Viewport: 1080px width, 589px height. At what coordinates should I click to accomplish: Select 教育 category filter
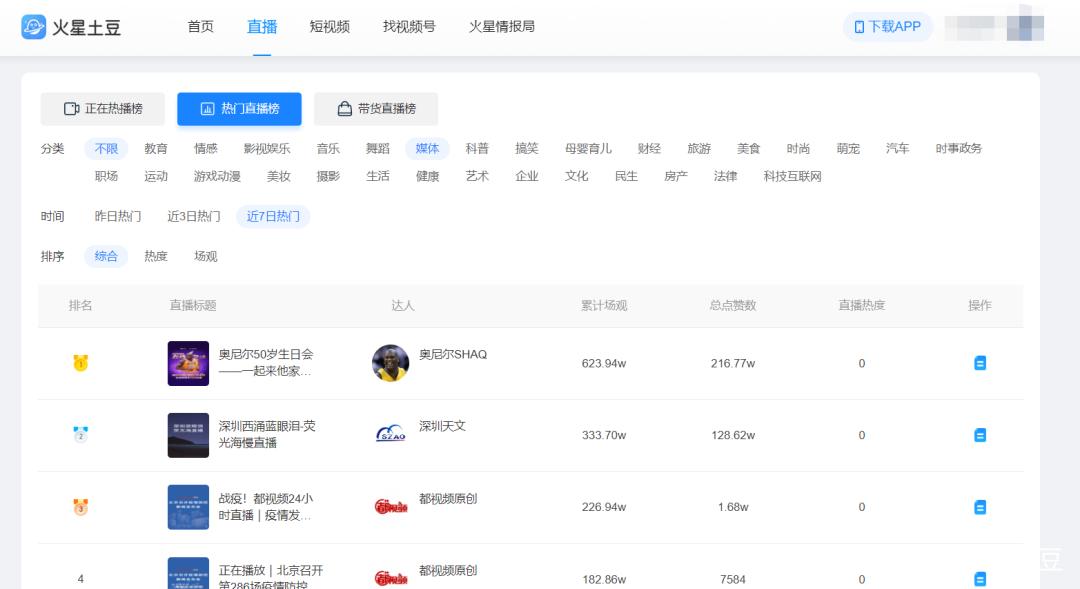click(156, 149)
